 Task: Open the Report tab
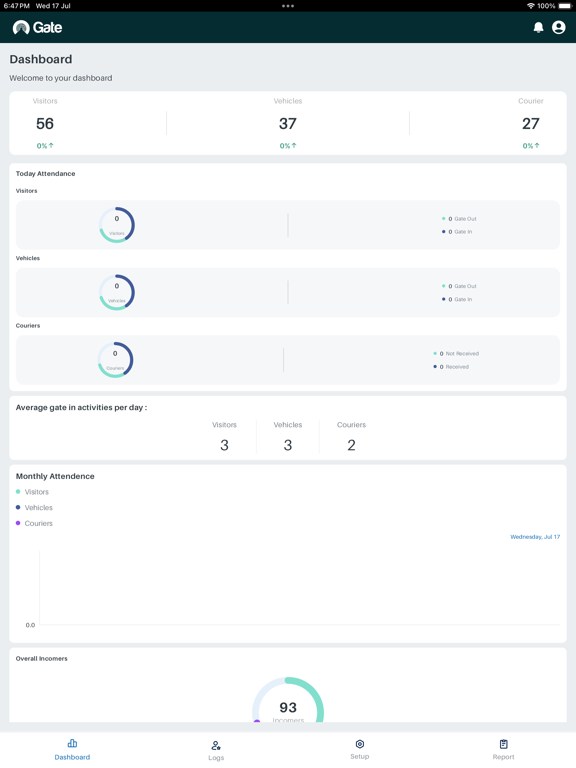504,750
